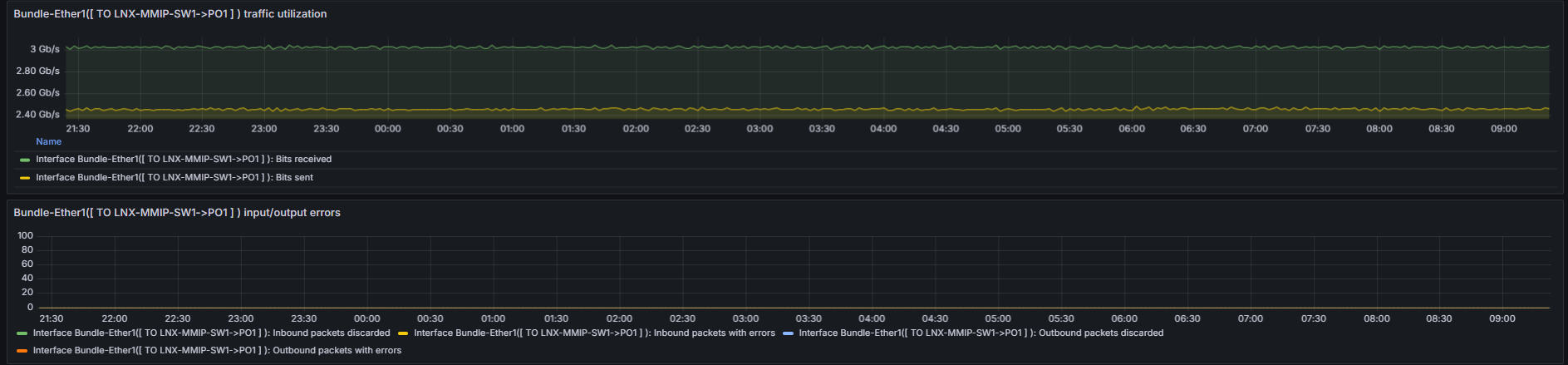Click the 09:00 label on traffic chart
Screen dimensions: 1568x365
coord(1504,129)
